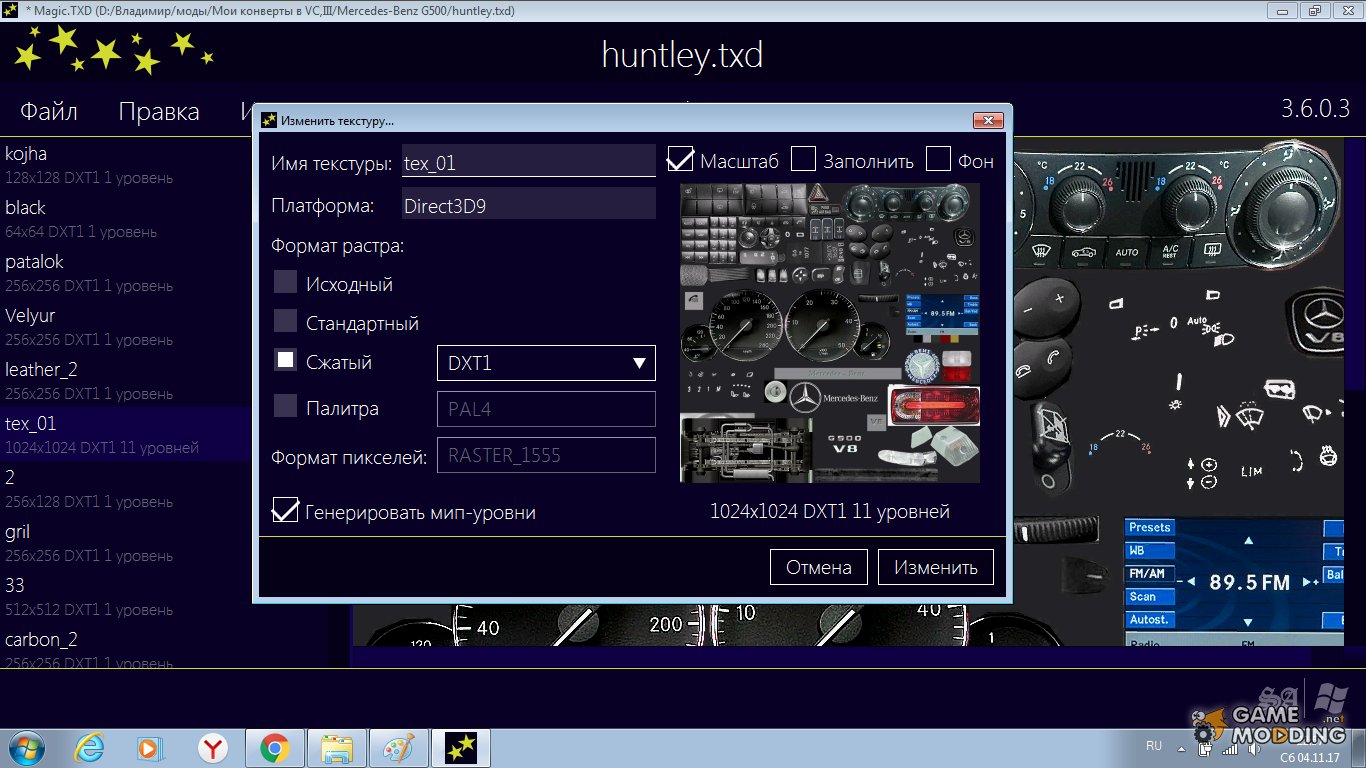Launch Google Chrome from the taskbar
The width and height of the screenshot is (1366, 768).
275,748
